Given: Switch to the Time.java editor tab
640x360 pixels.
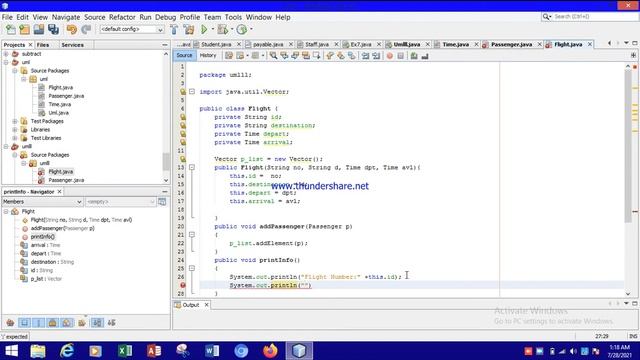Looking at the screenshot, I should 456,44.
